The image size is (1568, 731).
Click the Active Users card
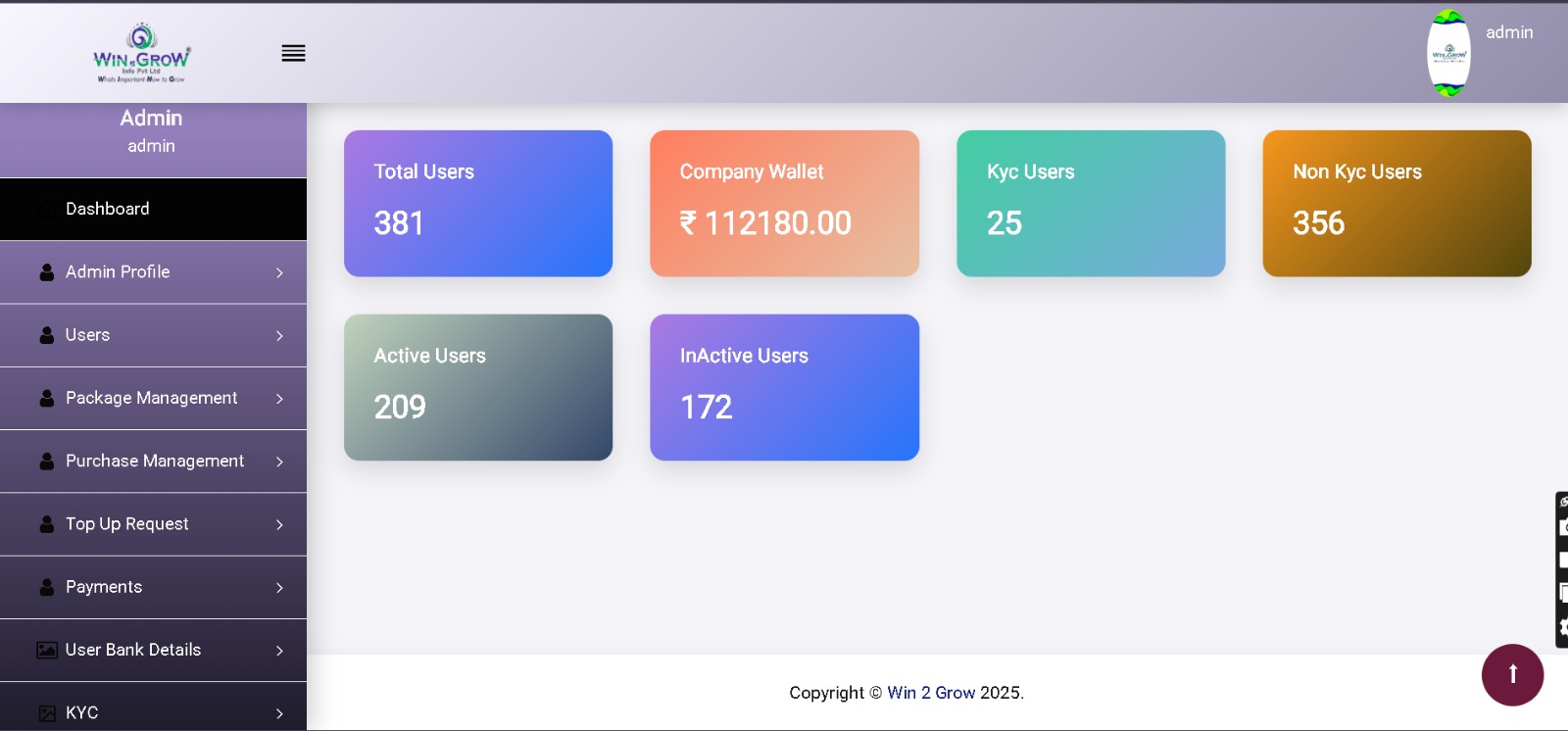coord(478,387)
